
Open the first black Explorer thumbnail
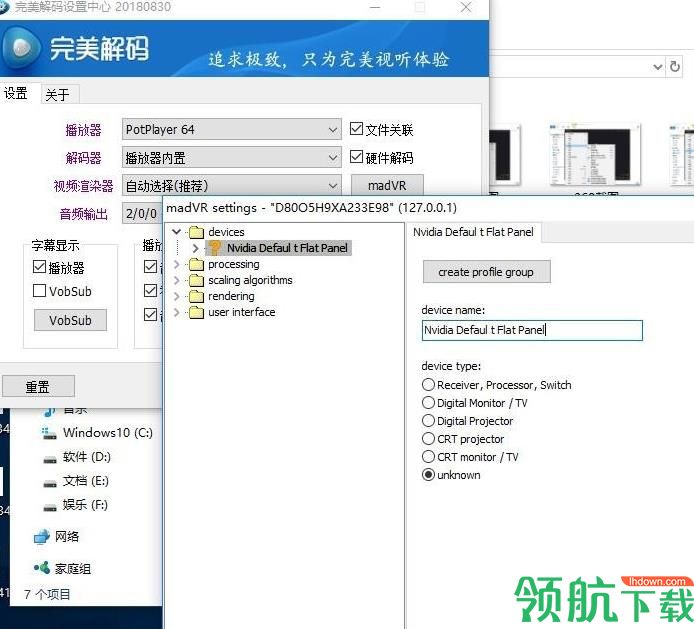505,155
